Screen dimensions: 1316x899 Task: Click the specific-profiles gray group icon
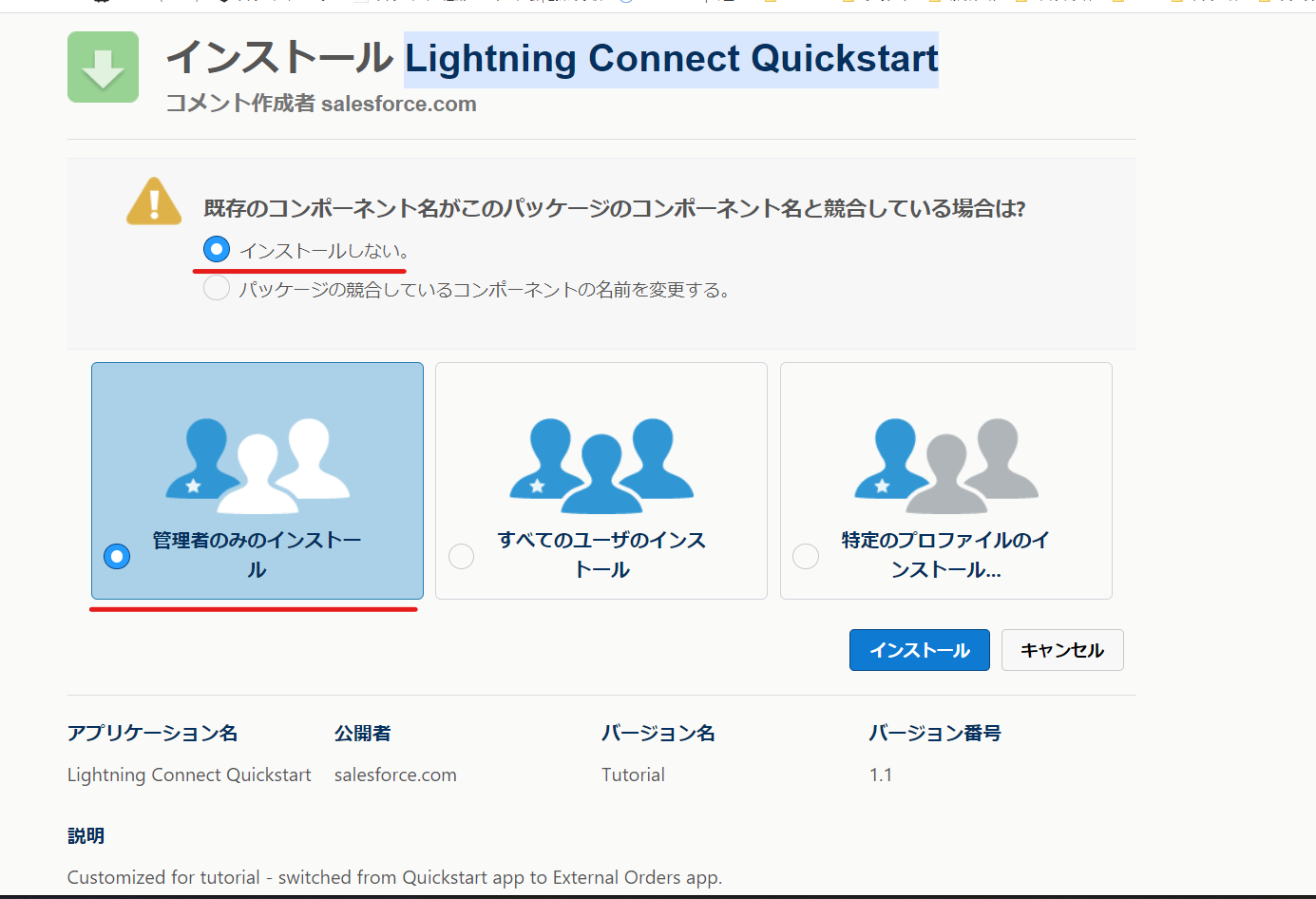946,466
